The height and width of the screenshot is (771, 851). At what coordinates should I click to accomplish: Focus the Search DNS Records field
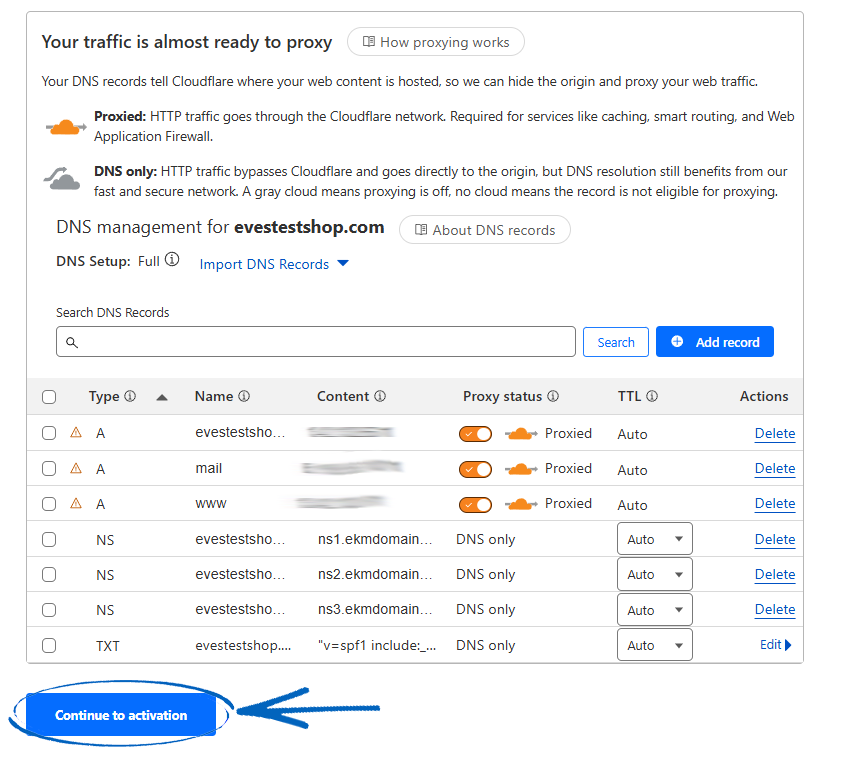[x=316, y=342]
